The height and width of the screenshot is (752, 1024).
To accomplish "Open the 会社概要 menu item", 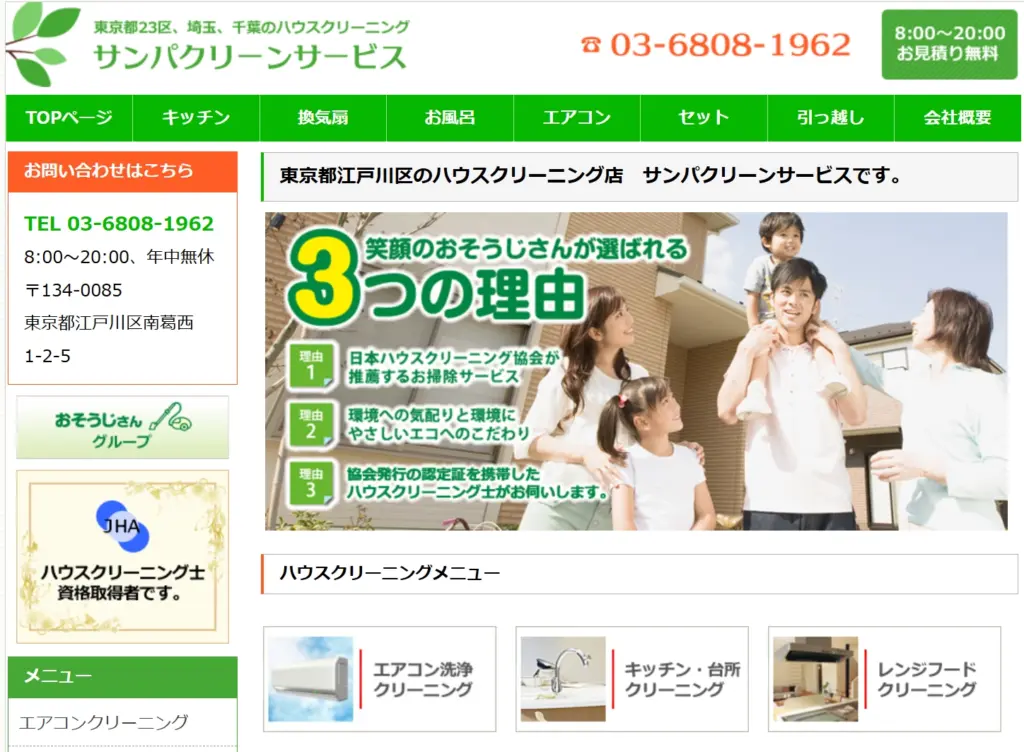I will coord(957,118).
